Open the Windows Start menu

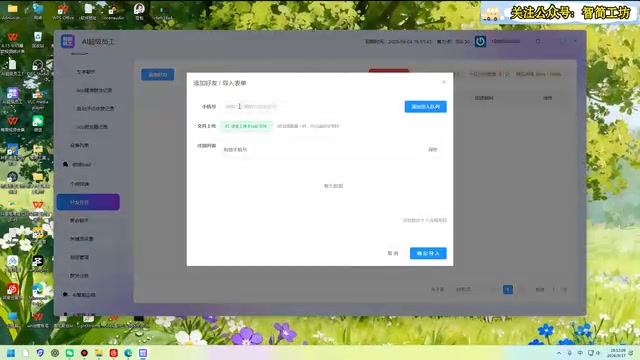click(11, 353)
